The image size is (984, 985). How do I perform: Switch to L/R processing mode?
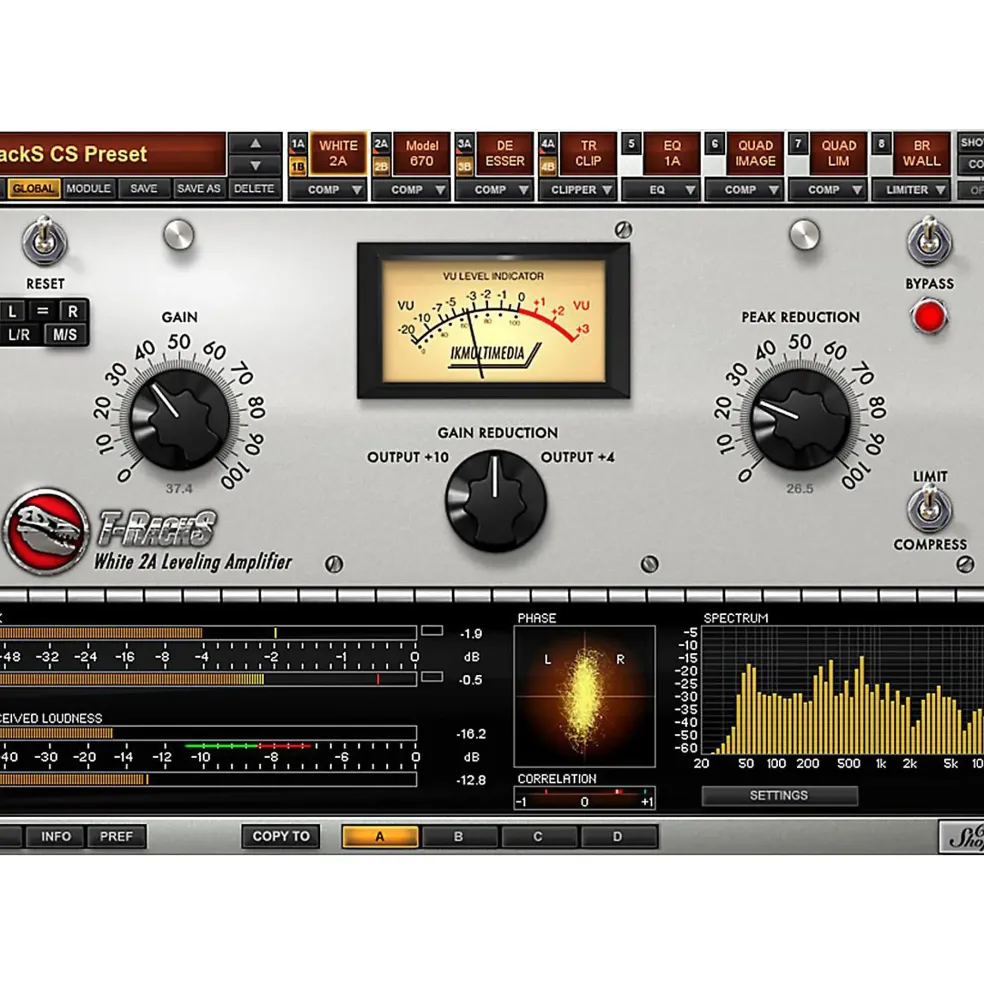[x=19, y=334]
